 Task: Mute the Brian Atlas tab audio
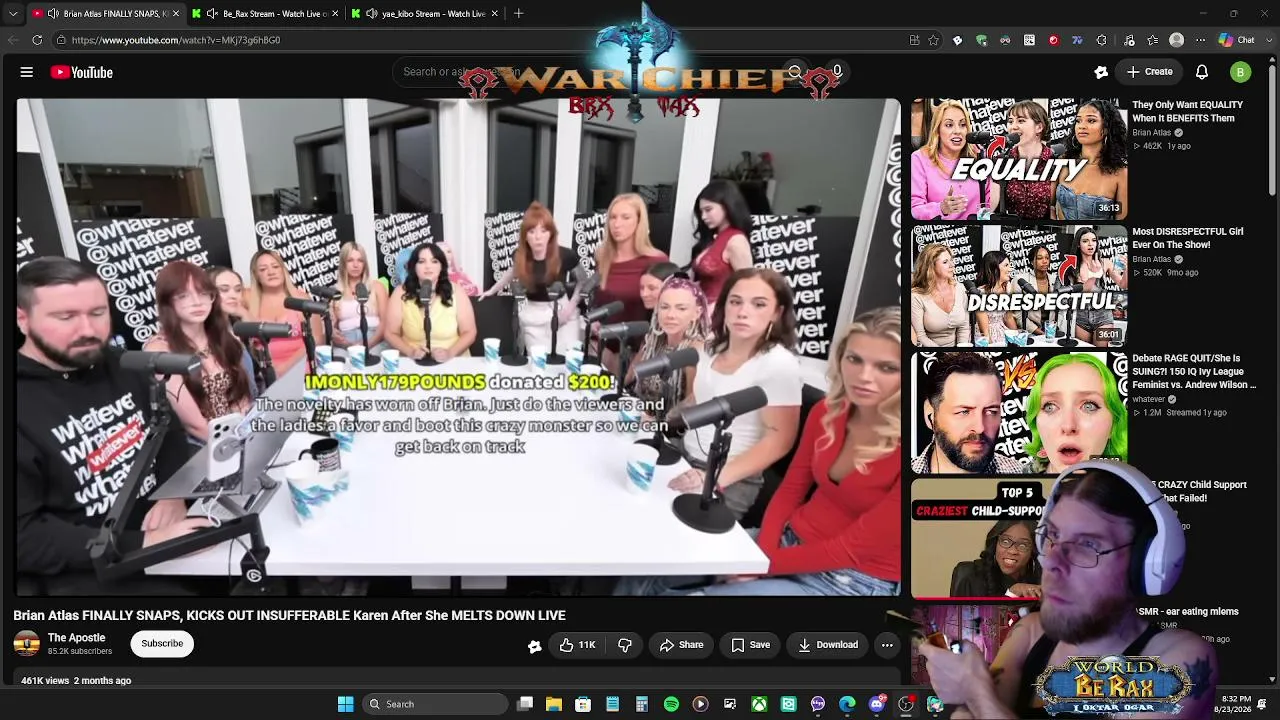pyautogui.click(x=52, y=14)
